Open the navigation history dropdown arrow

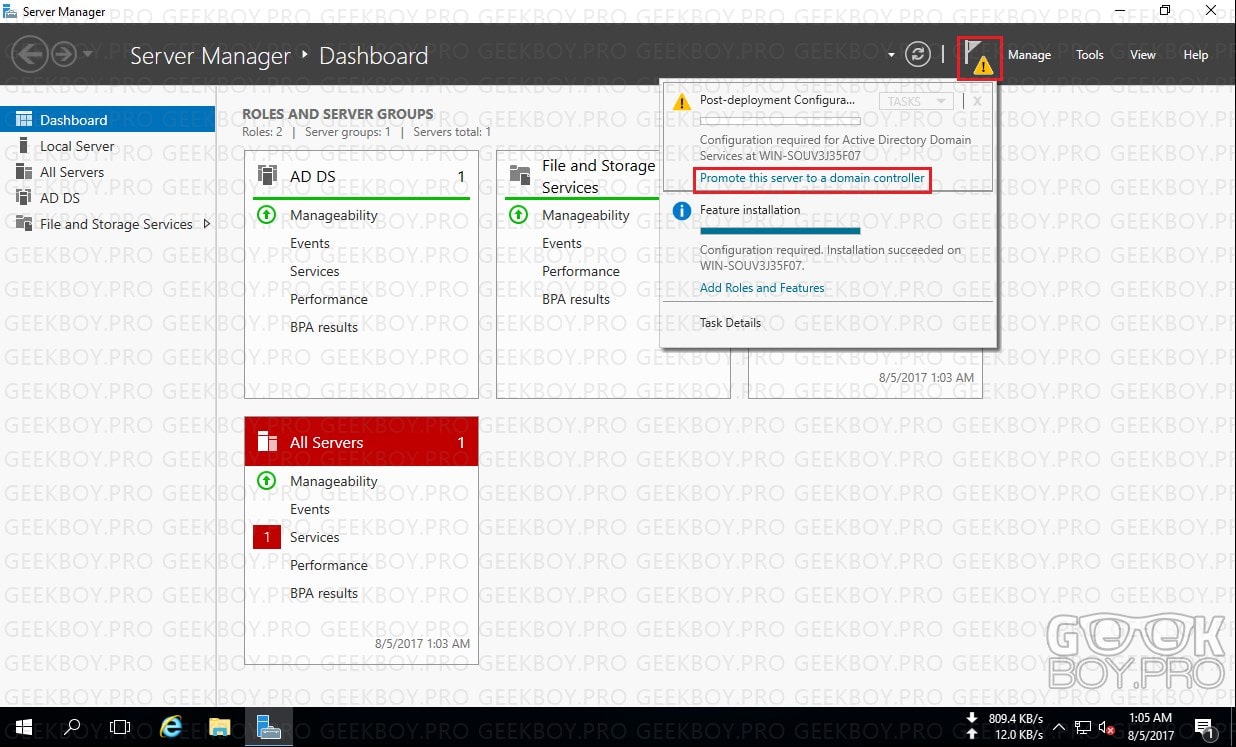89,54
